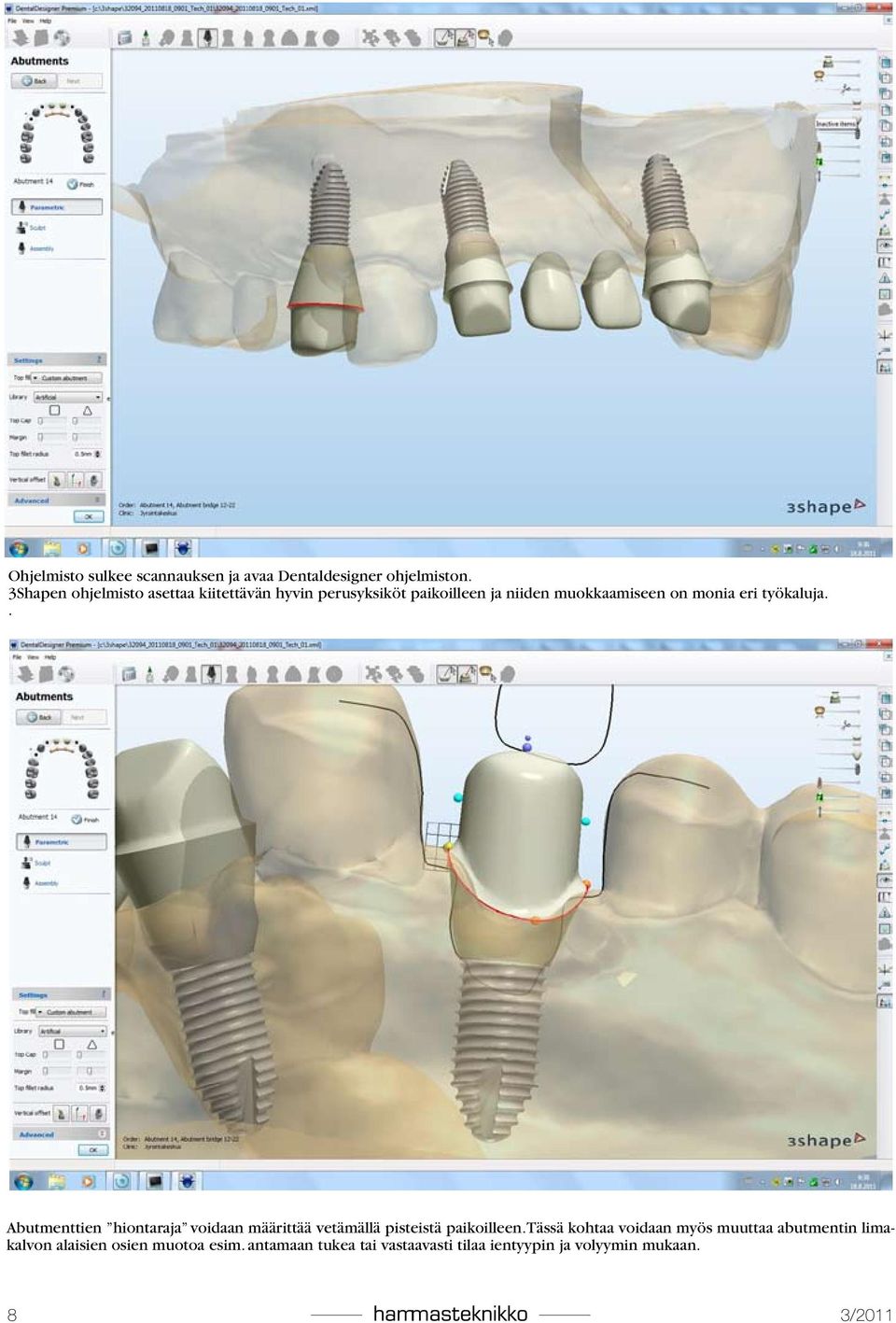Click the round final workflow step, upper toolbar
The image size is (896, 1323).
tap(331, 38)
